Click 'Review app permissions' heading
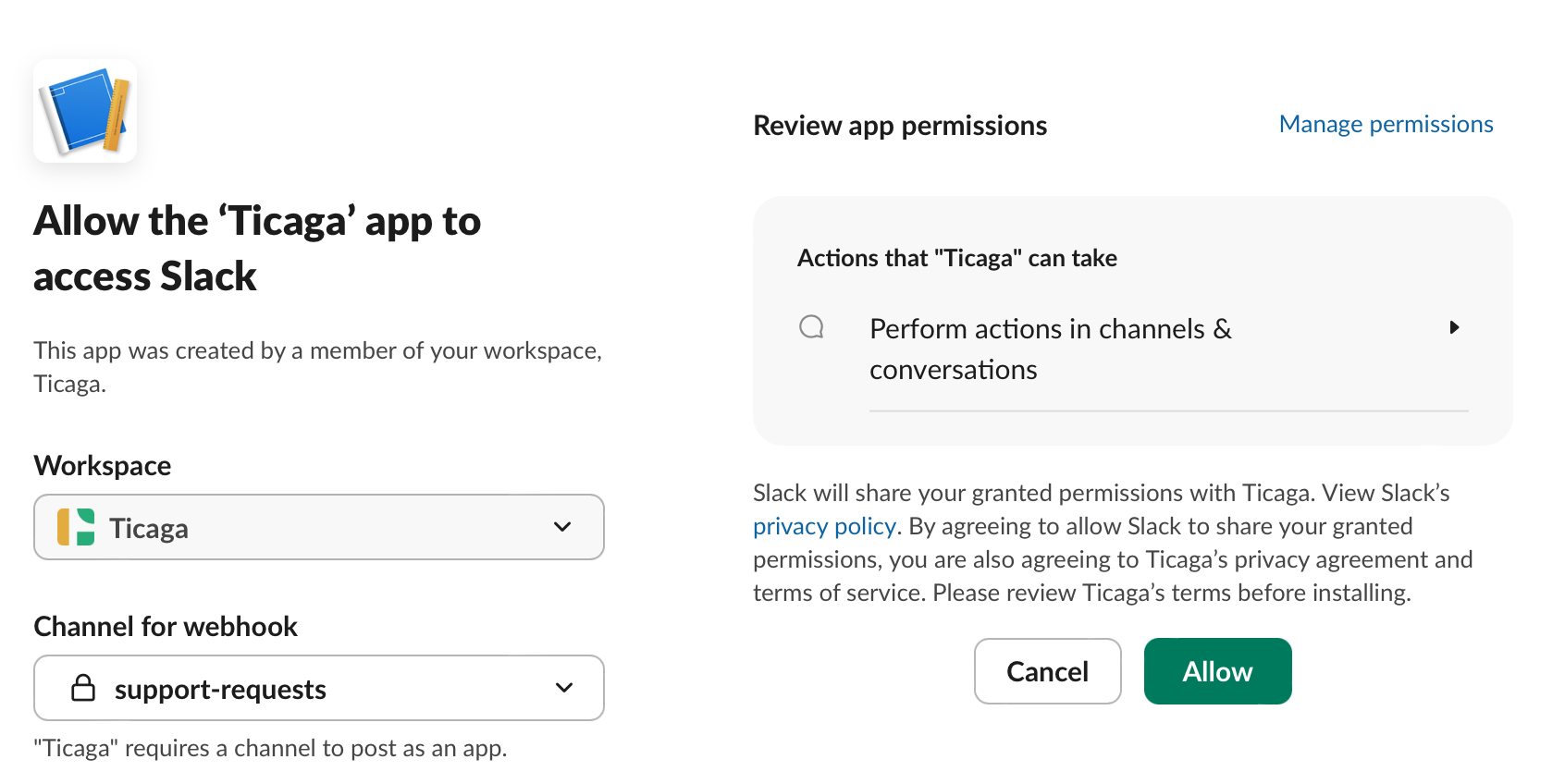 click(x=900, y=126)
